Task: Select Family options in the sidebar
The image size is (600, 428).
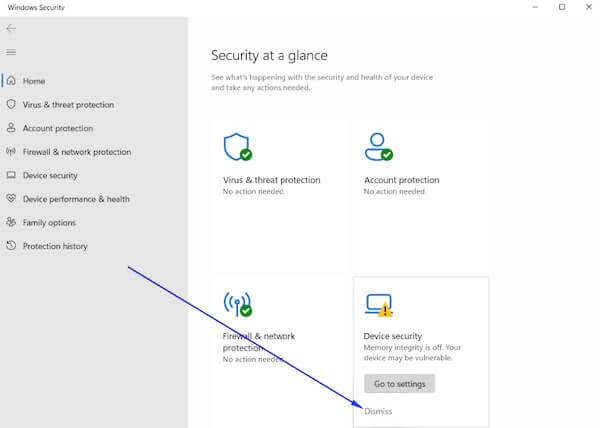Action: (49, 223)
